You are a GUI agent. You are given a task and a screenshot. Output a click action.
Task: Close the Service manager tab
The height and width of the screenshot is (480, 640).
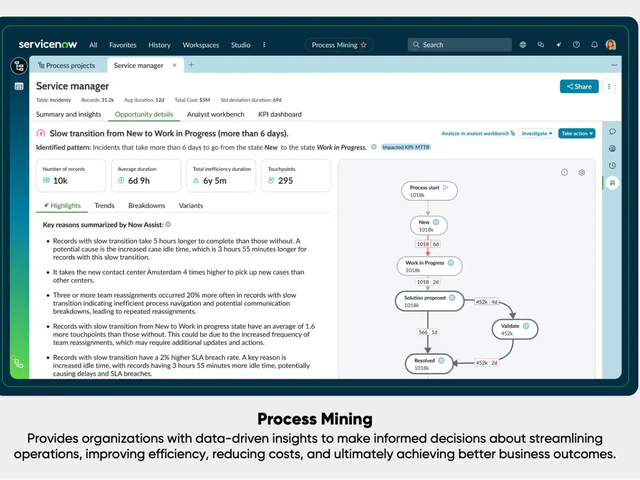click(x=175, y=65)
